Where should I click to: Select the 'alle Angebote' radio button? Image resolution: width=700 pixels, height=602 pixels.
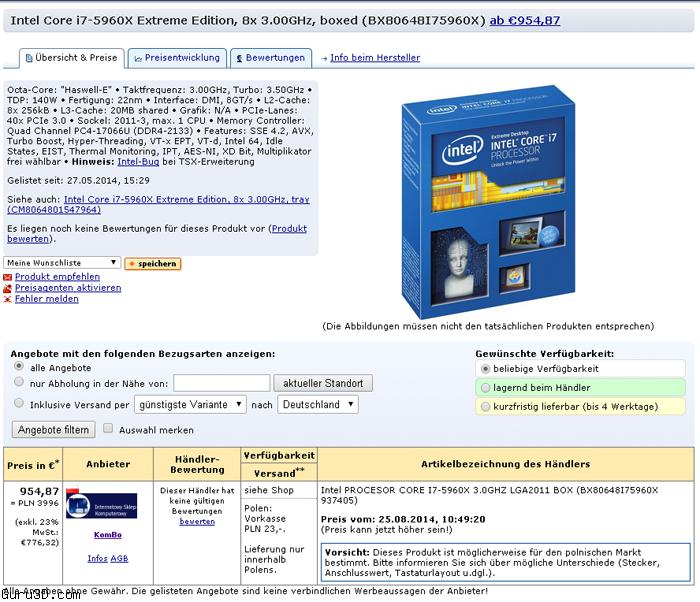pyautogui.click(x=19, y=366)
